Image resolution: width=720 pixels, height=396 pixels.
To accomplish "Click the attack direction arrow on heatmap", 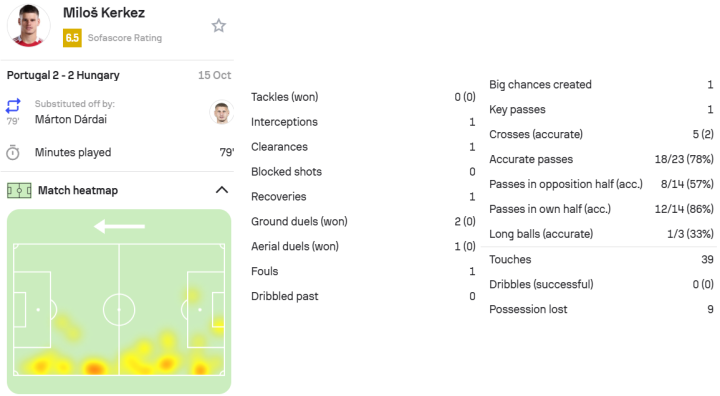I will click(x=119, y=226).
